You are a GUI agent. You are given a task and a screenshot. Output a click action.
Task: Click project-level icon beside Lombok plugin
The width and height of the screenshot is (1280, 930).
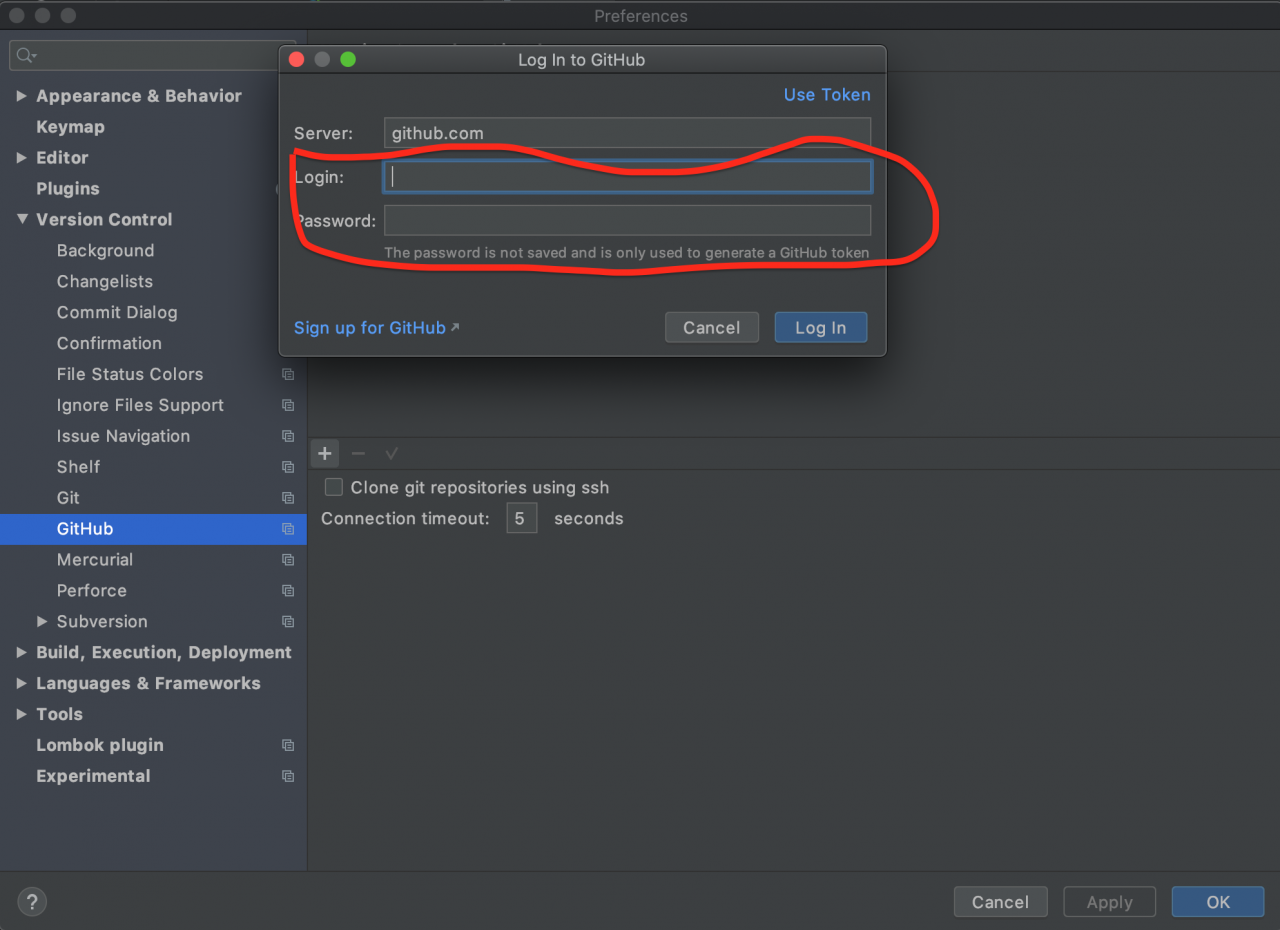coord(288,746)
